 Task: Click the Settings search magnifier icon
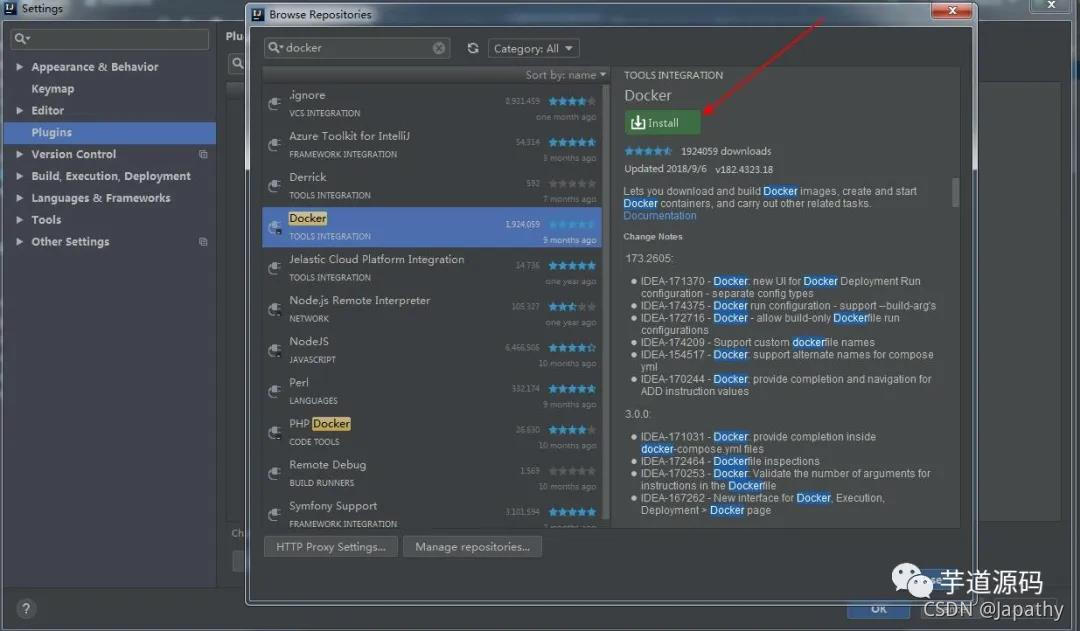click(x=22, y=39)
